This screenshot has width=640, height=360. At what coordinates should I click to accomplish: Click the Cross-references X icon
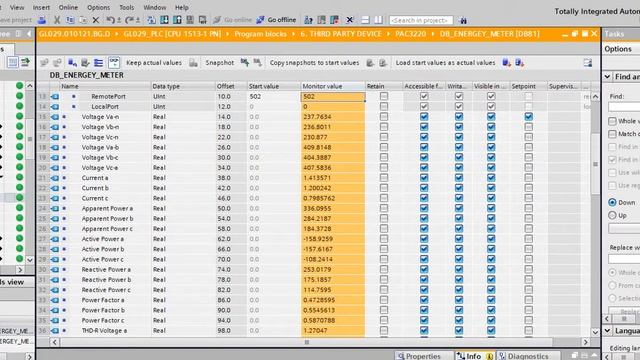click(349, 20)
